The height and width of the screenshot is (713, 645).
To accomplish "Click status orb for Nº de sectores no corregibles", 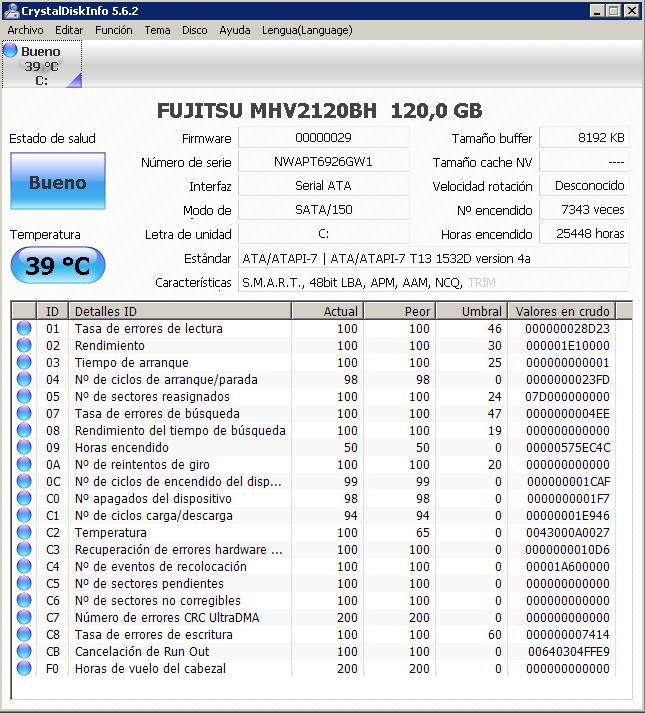I will coord(24,600).
